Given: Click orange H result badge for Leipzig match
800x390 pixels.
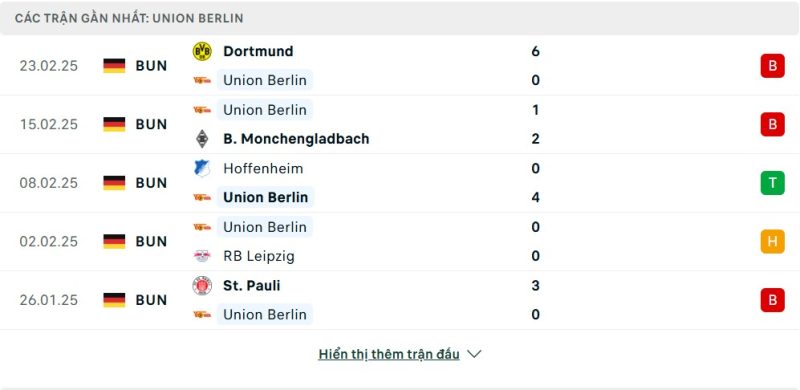Looking at the screenshot, I should point(772,241).
